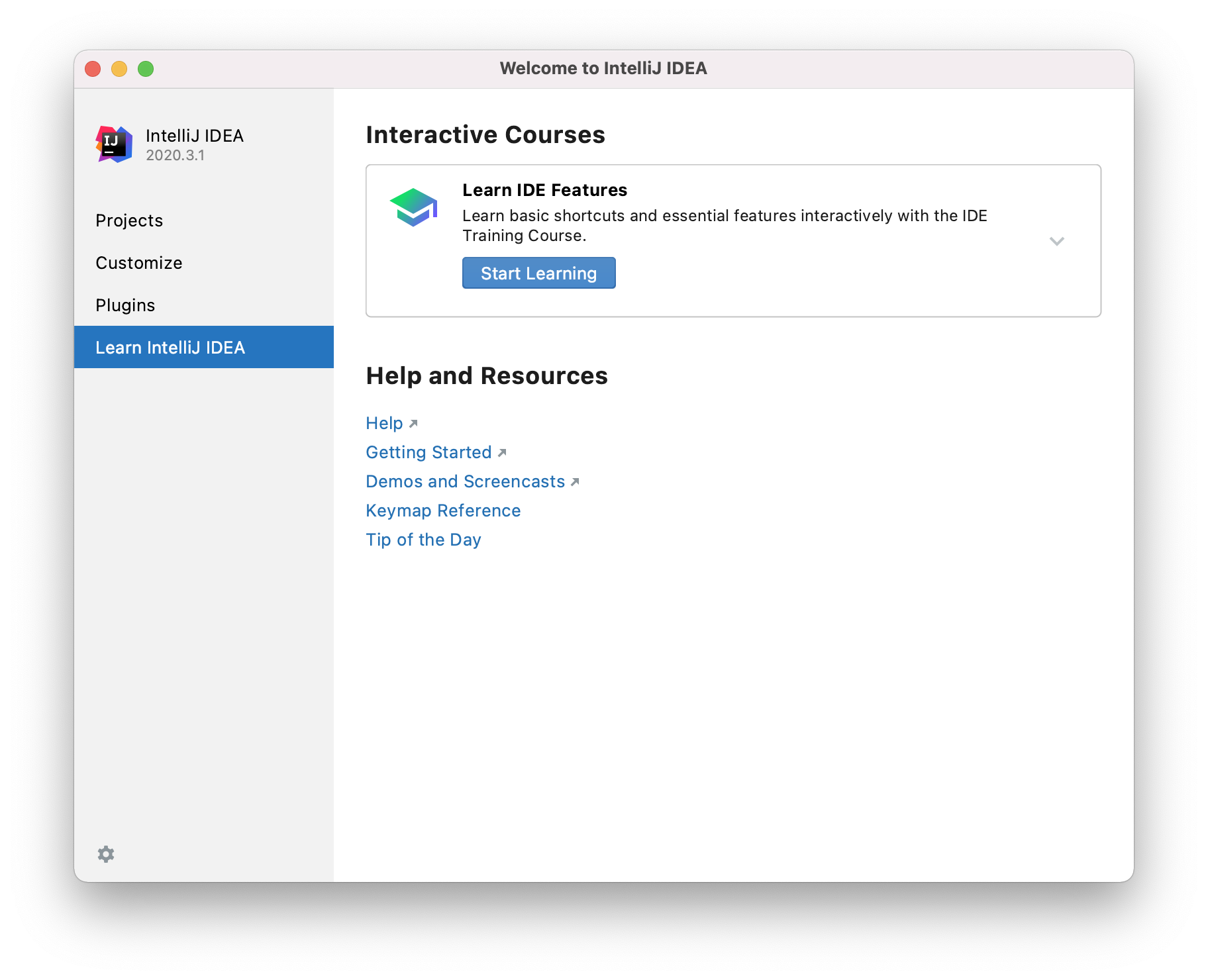Click the Start Learning button
The width and height of the screenshot is (1208, 980).
pos(539,273)
